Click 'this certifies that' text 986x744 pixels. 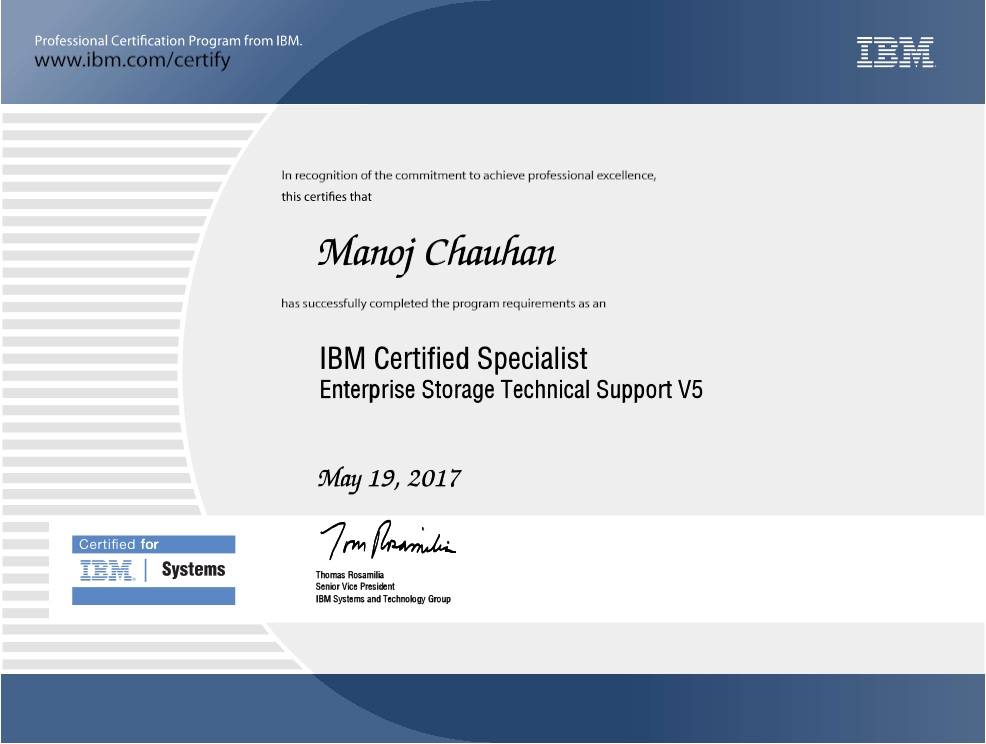pos(326,197)
